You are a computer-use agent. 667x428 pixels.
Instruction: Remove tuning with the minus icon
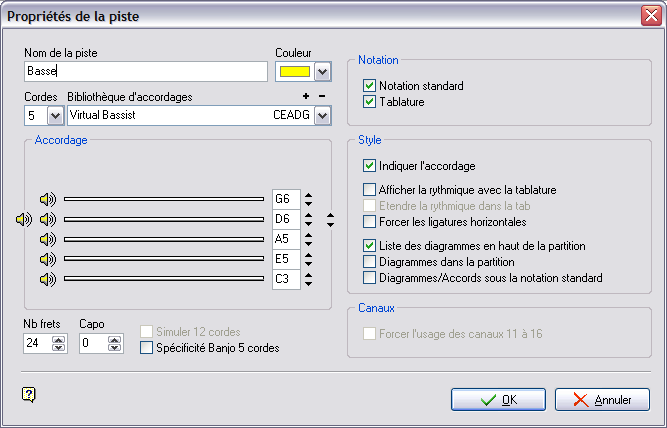[x=321, y=97]
